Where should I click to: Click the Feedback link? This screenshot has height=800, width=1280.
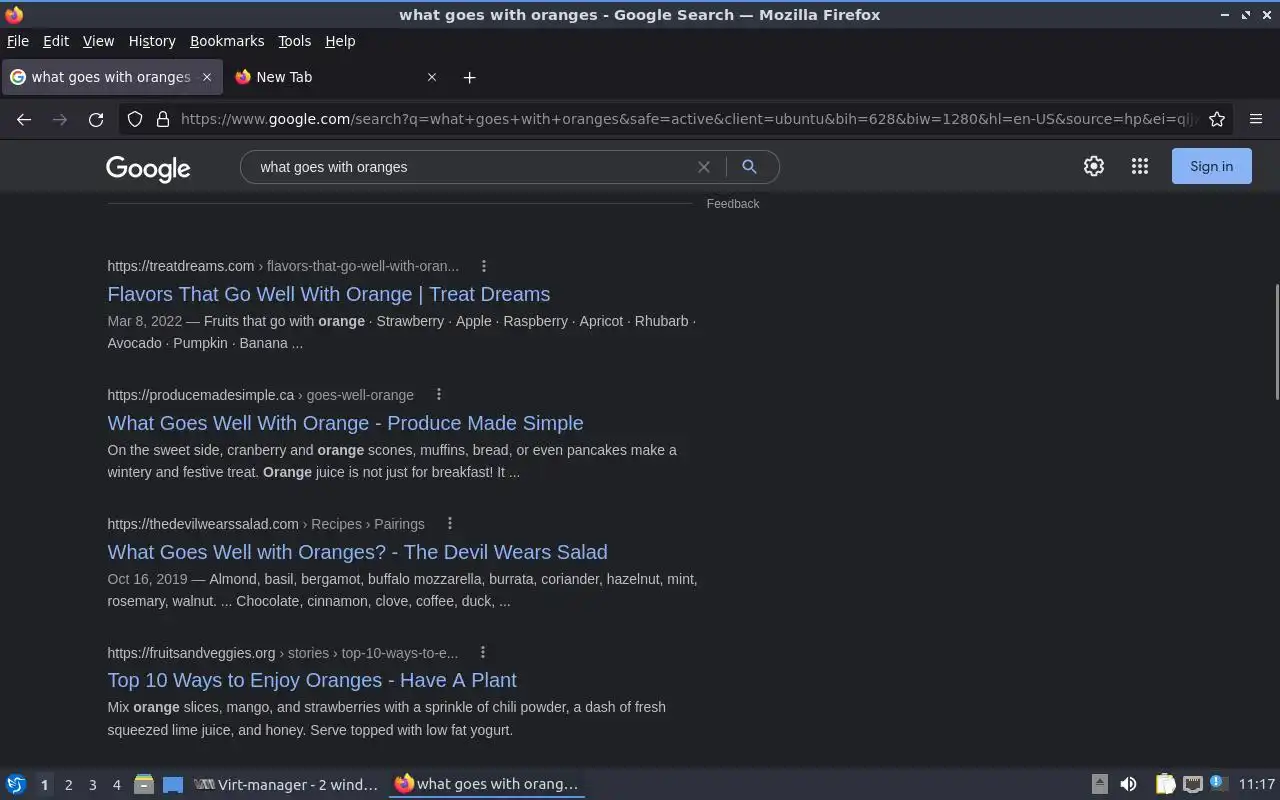[x=733, y=204]
